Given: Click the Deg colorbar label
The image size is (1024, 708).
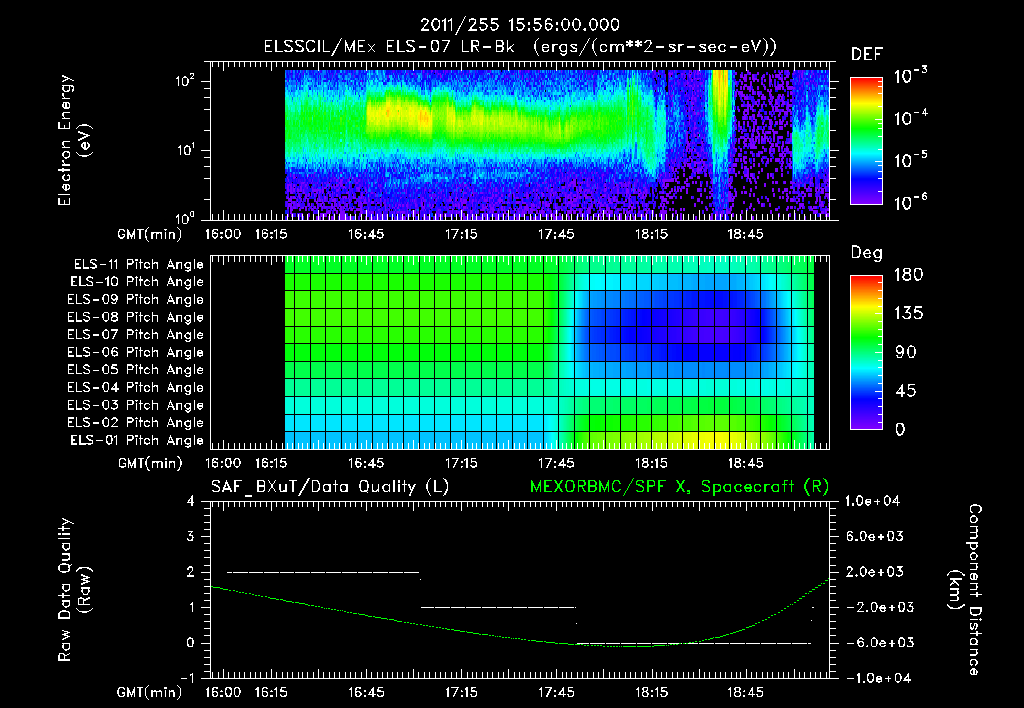Looking at the screenshot, I should tap(867, 253).
